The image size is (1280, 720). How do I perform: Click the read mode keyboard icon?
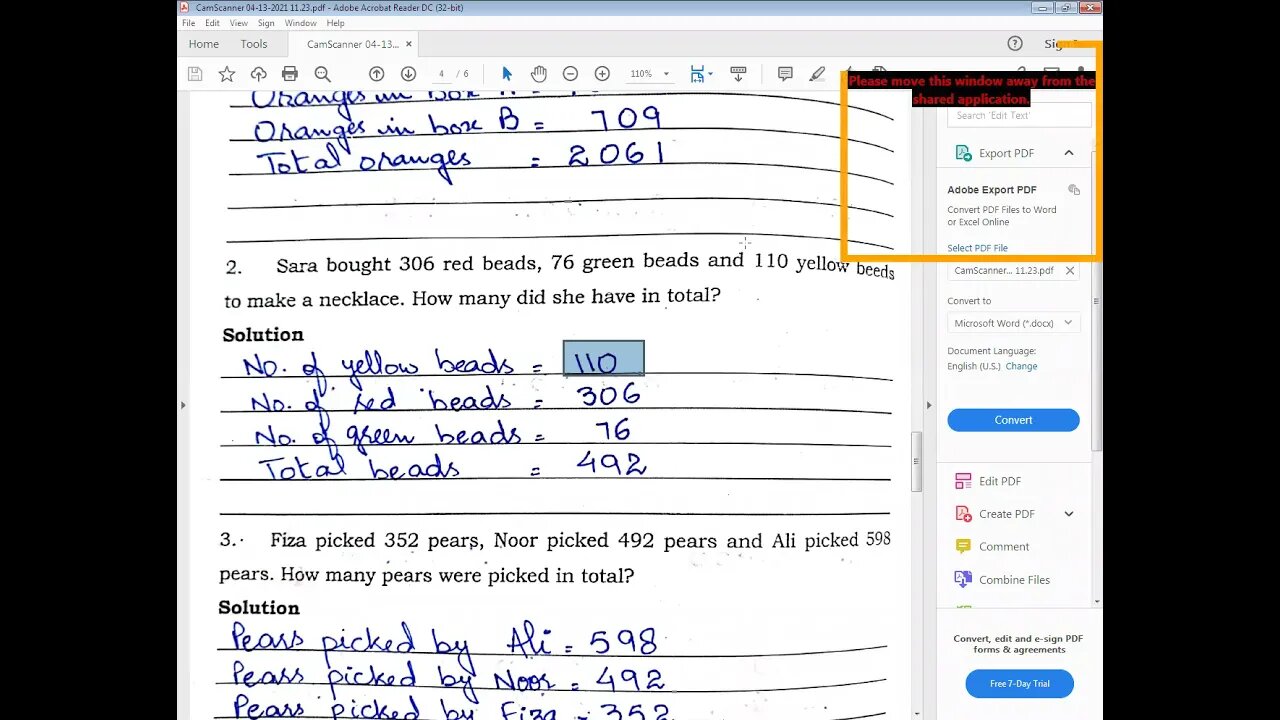(x=738, y=74)
